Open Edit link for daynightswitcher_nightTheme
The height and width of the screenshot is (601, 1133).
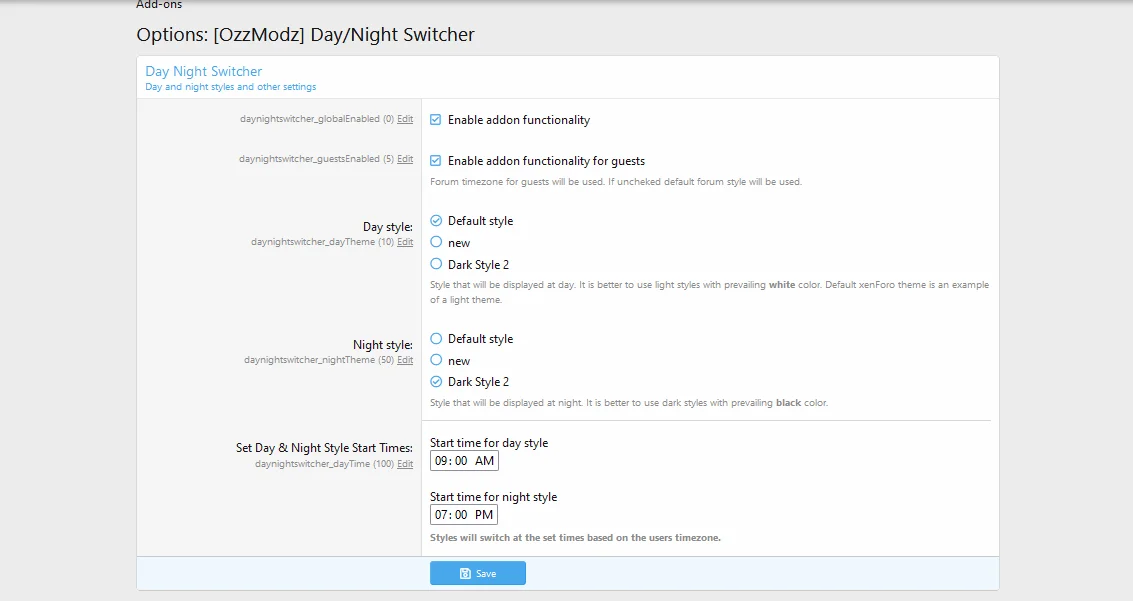click(405, 360)
